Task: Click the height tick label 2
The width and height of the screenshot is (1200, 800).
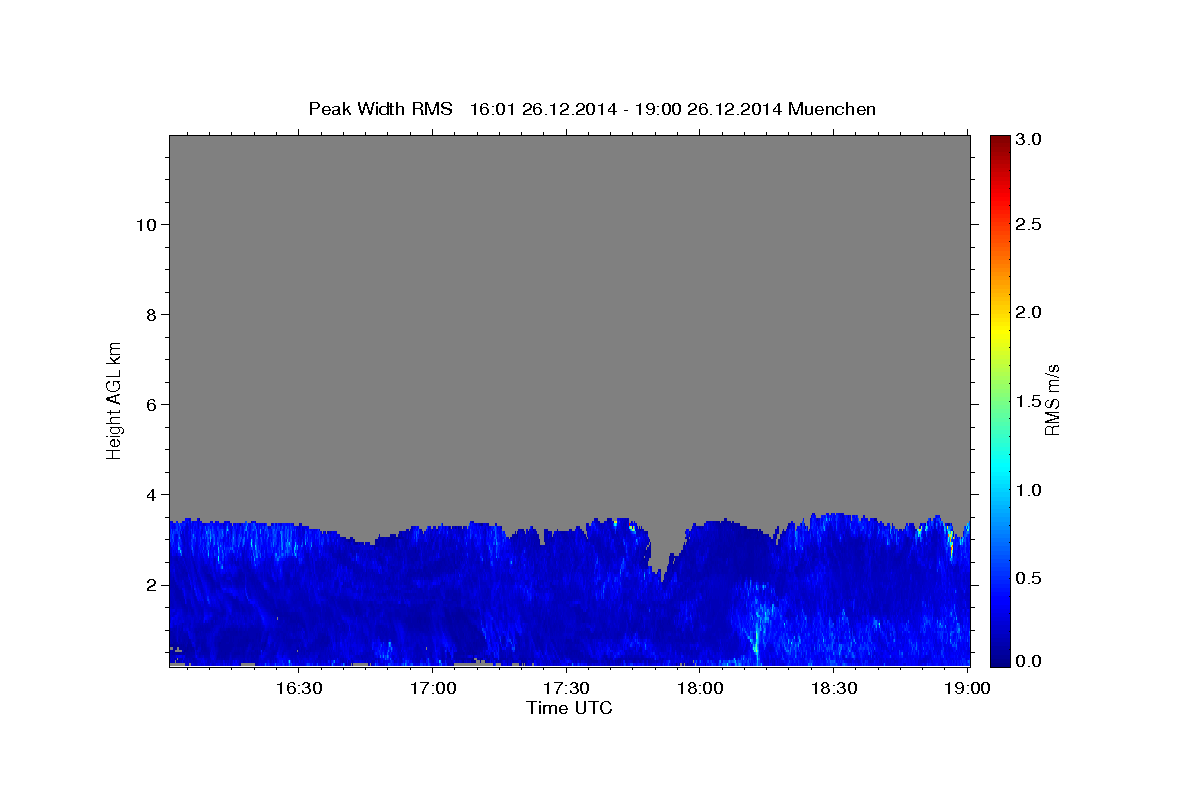Action: click(150, 584)
